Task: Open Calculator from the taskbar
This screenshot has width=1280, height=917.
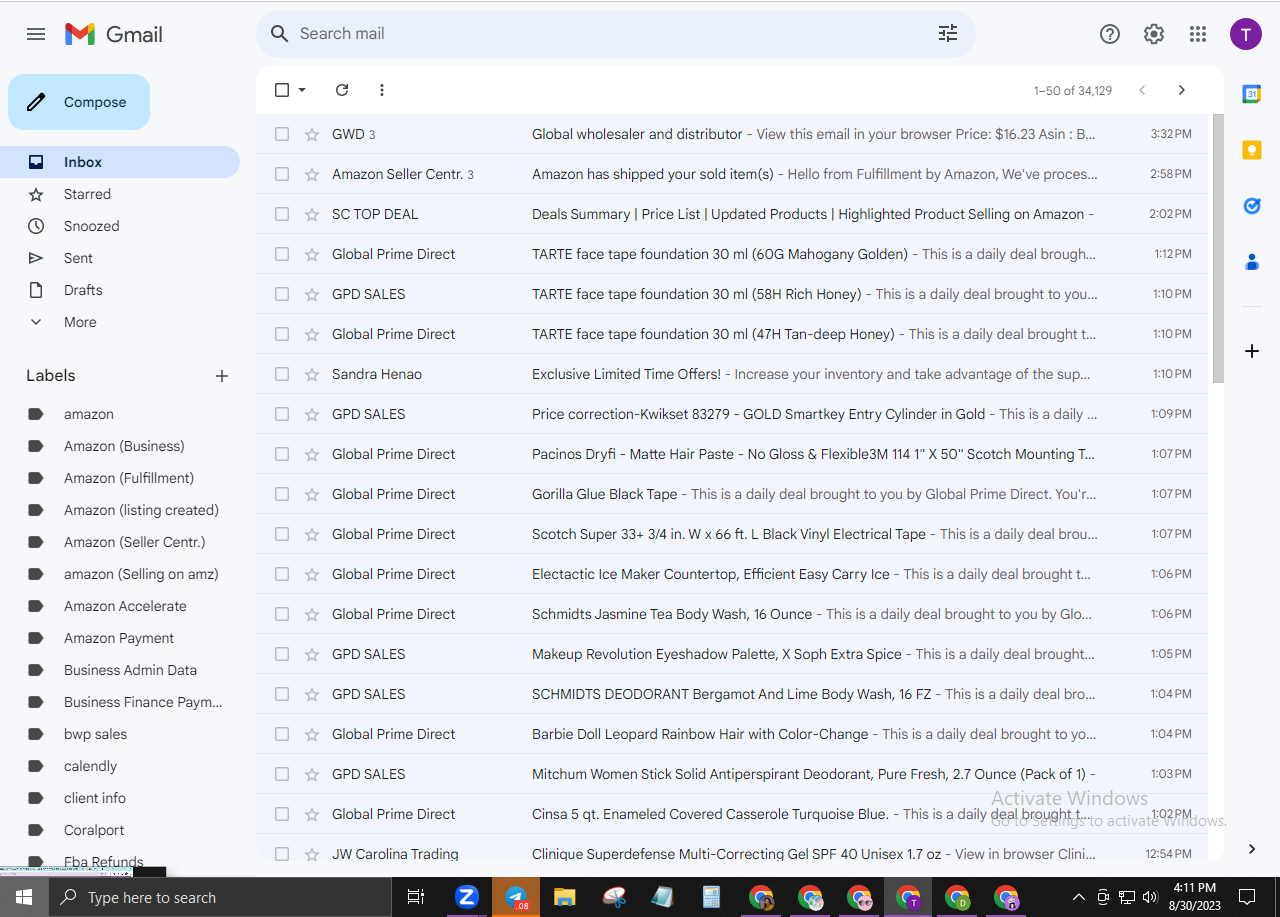Action: [712, 897]
